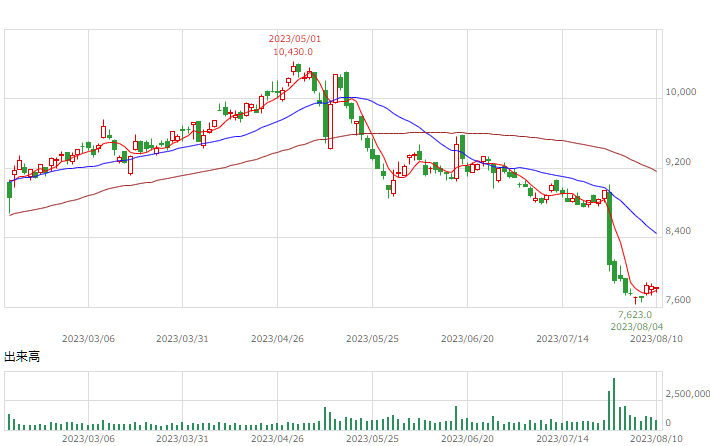Click the 8,400 price axis label

678,231
